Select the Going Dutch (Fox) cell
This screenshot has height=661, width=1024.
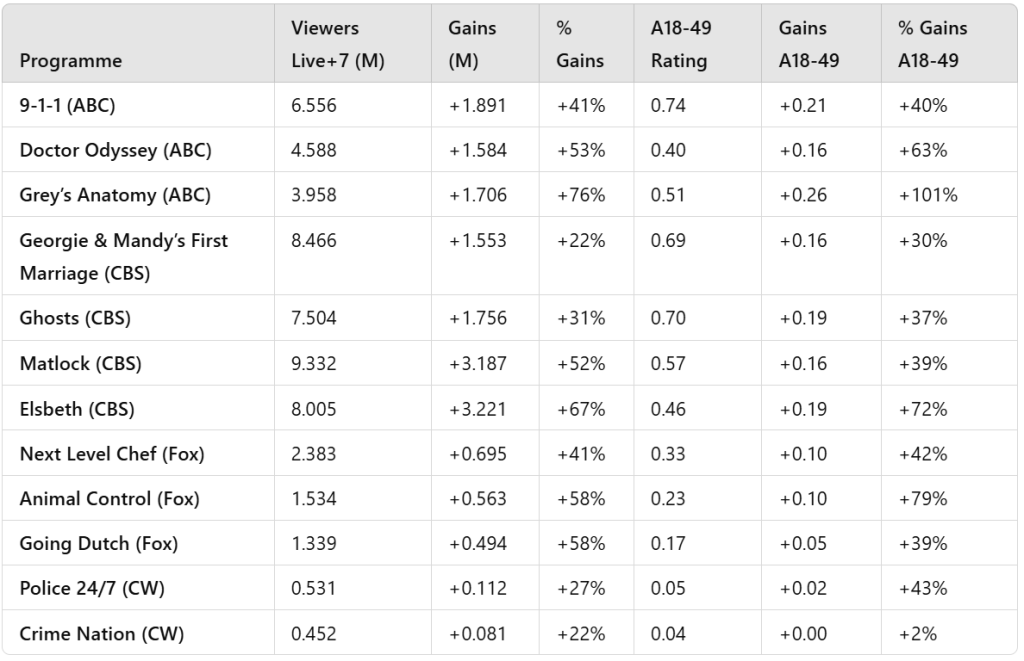tap(98, 543)
